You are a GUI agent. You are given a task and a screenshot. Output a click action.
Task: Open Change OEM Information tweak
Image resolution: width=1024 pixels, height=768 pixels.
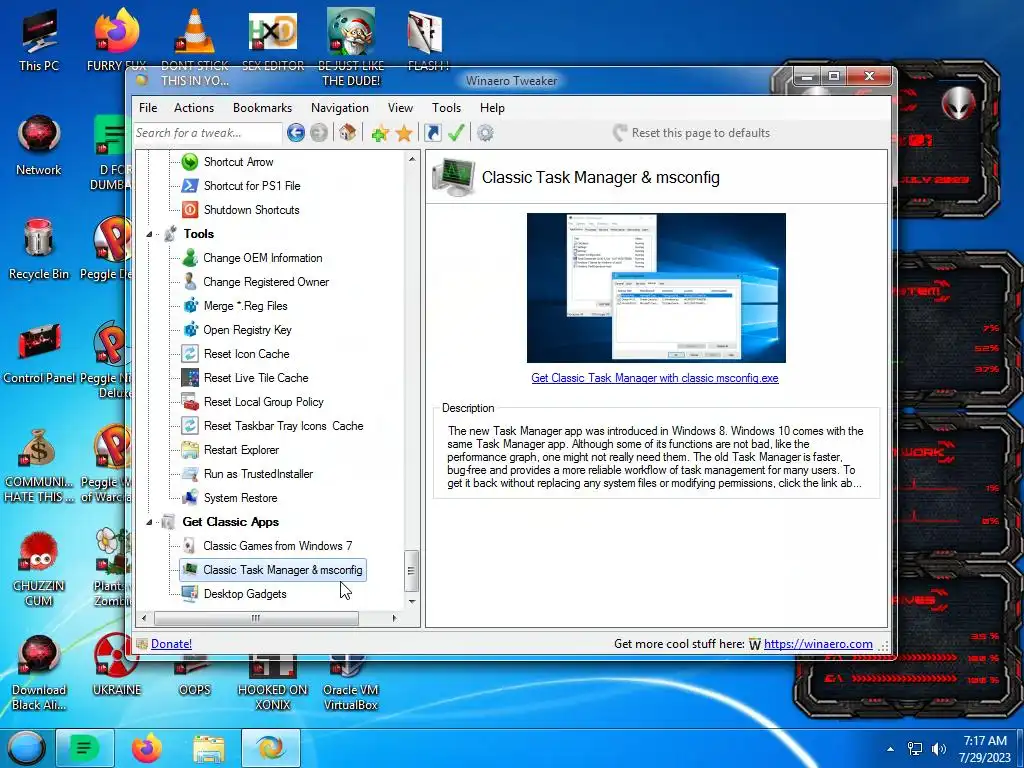pos(263,258)
